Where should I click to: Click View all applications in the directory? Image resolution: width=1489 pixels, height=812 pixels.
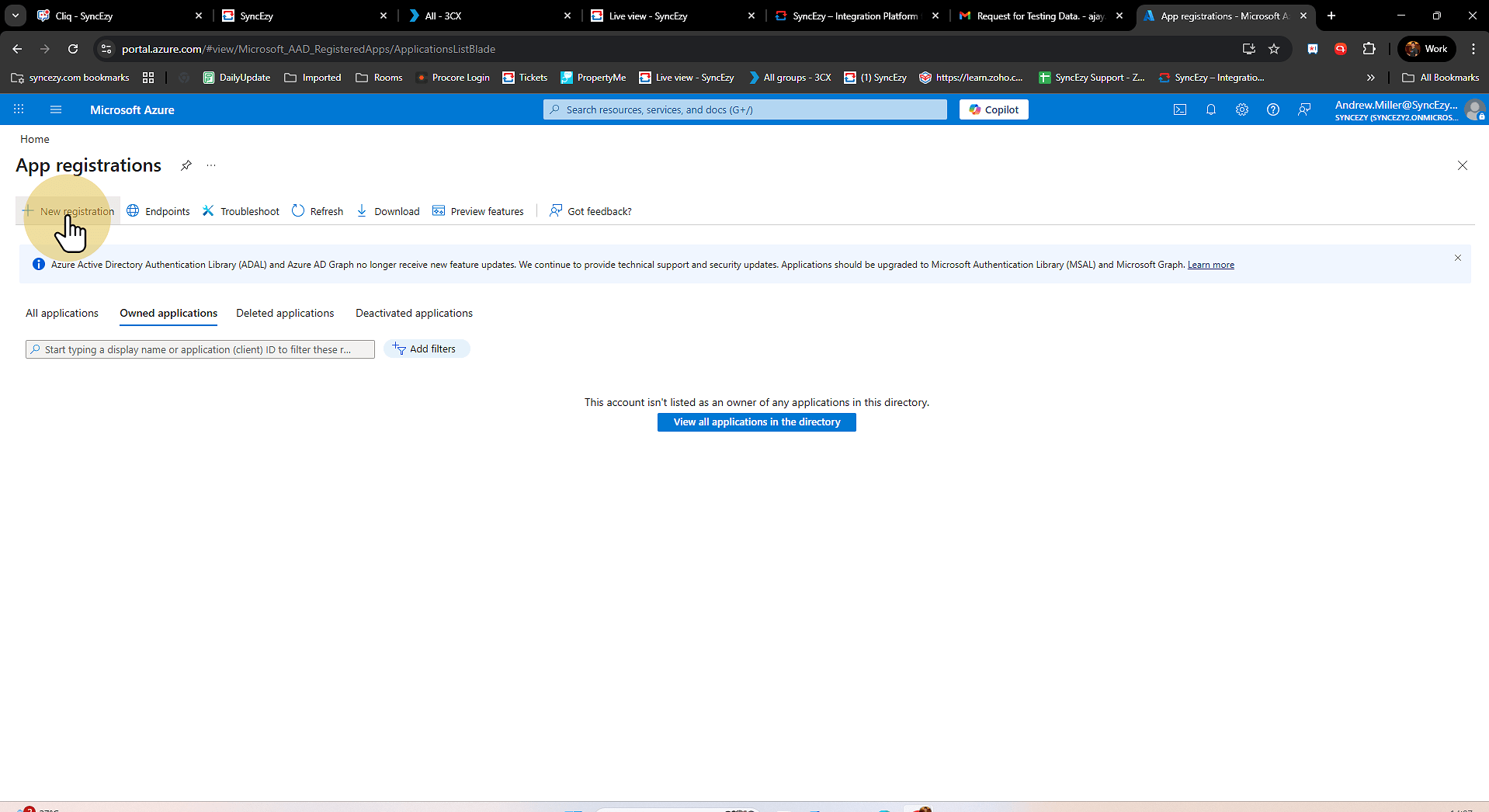tap(756, 422)
